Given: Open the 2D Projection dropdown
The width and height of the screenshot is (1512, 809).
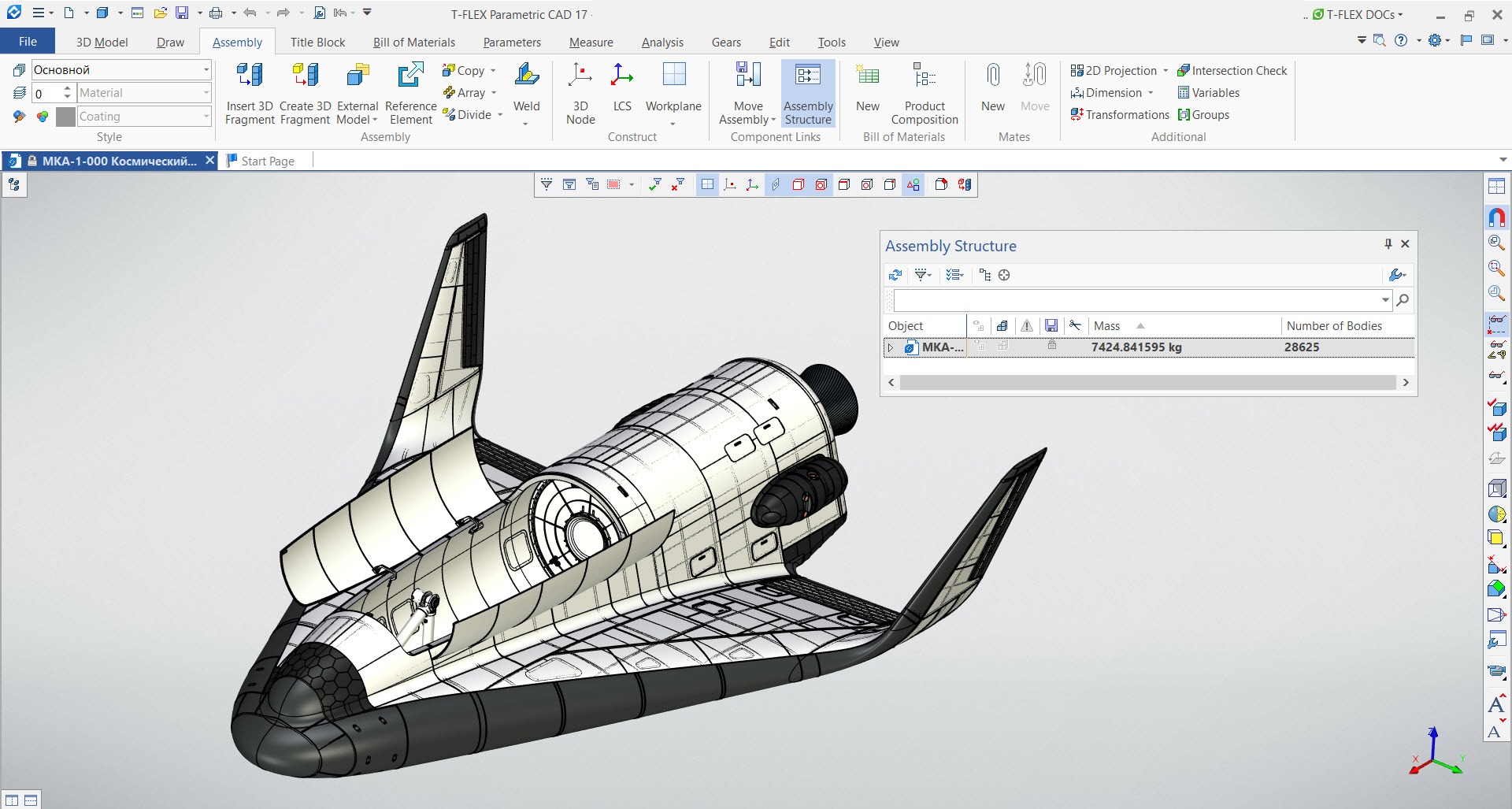Looking at the screenshot, I should point(1165,71).
